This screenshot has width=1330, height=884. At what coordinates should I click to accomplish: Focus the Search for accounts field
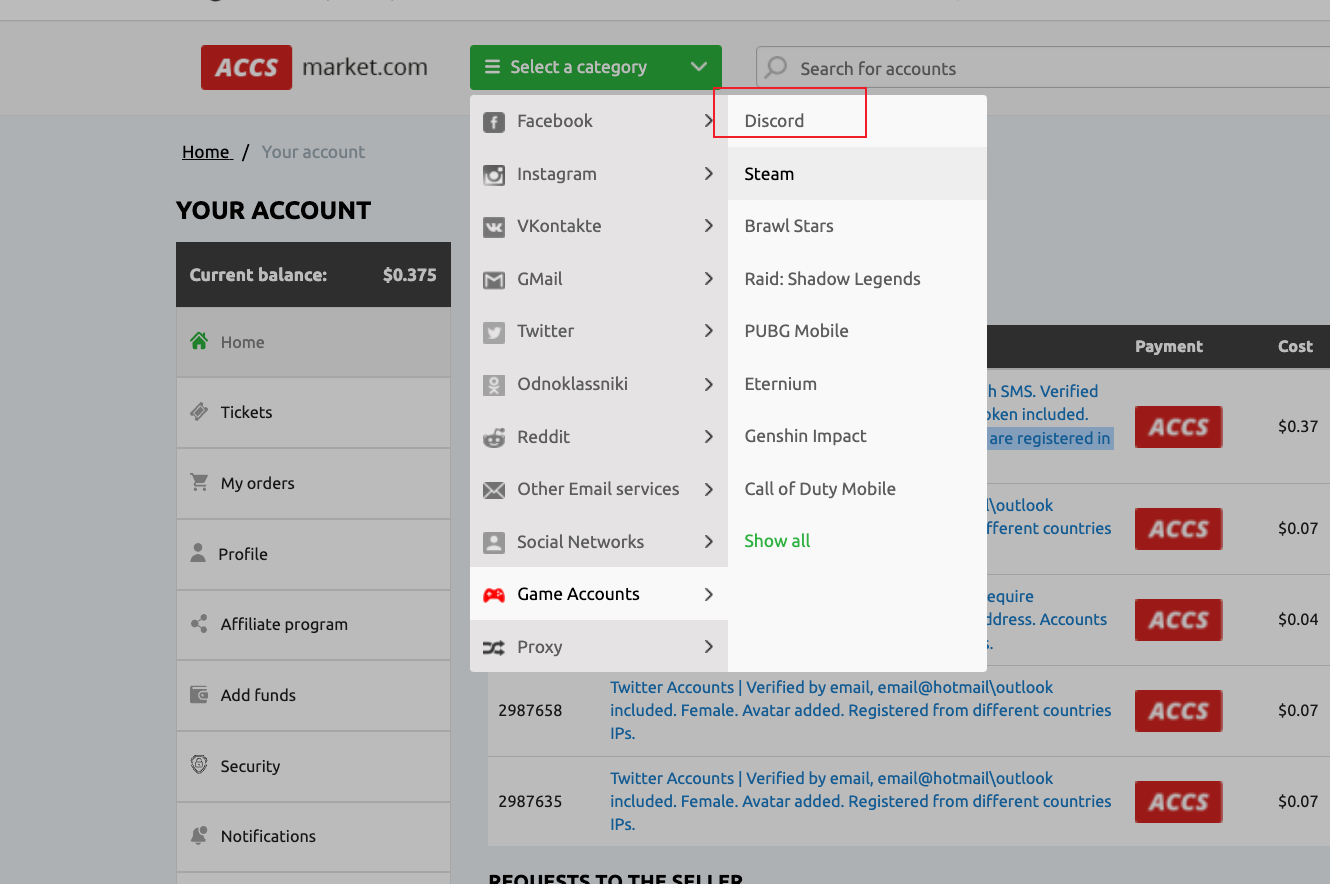(1043, 68)
